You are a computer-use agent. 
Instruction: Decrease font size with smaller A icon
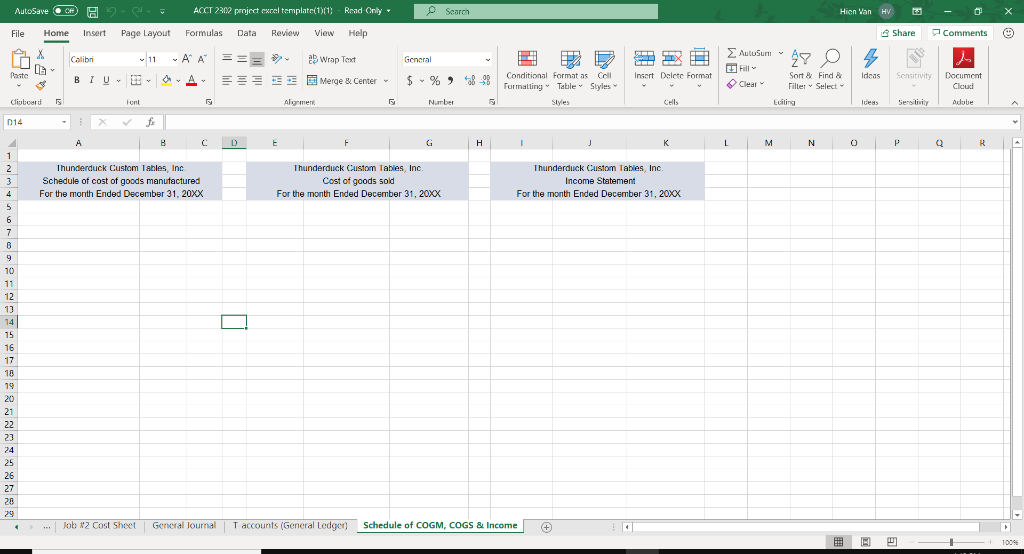coord(202,59)
